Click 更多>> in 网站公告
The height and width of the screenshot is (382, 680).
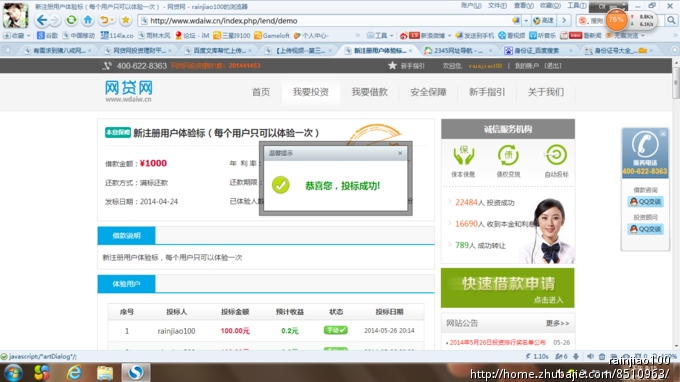557,323
